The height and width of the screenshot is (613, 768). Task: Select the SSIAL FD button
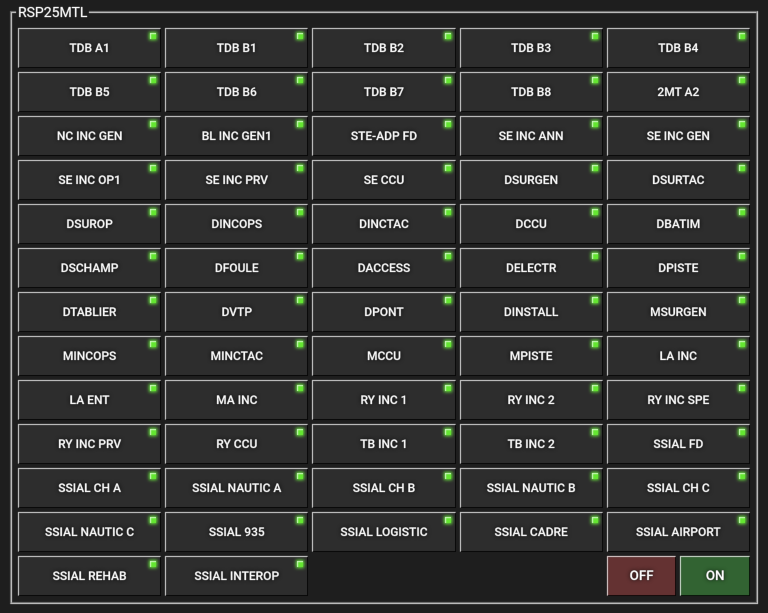[x=678, y=444]
